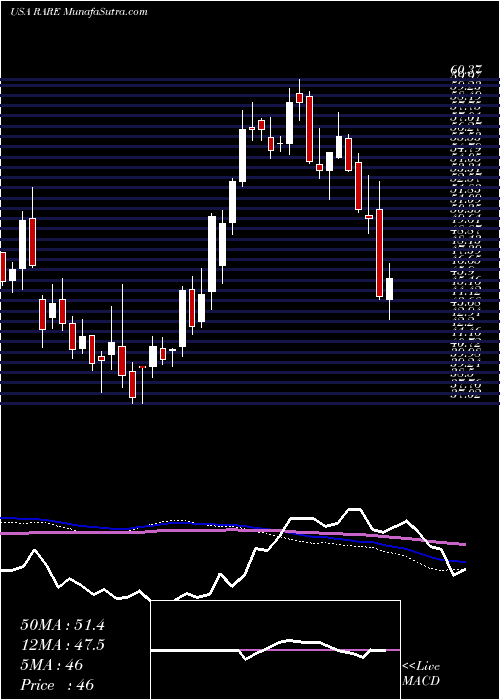Open the Live MACD inset chart
The image size is (500, 700).
[x=275, y=650]
